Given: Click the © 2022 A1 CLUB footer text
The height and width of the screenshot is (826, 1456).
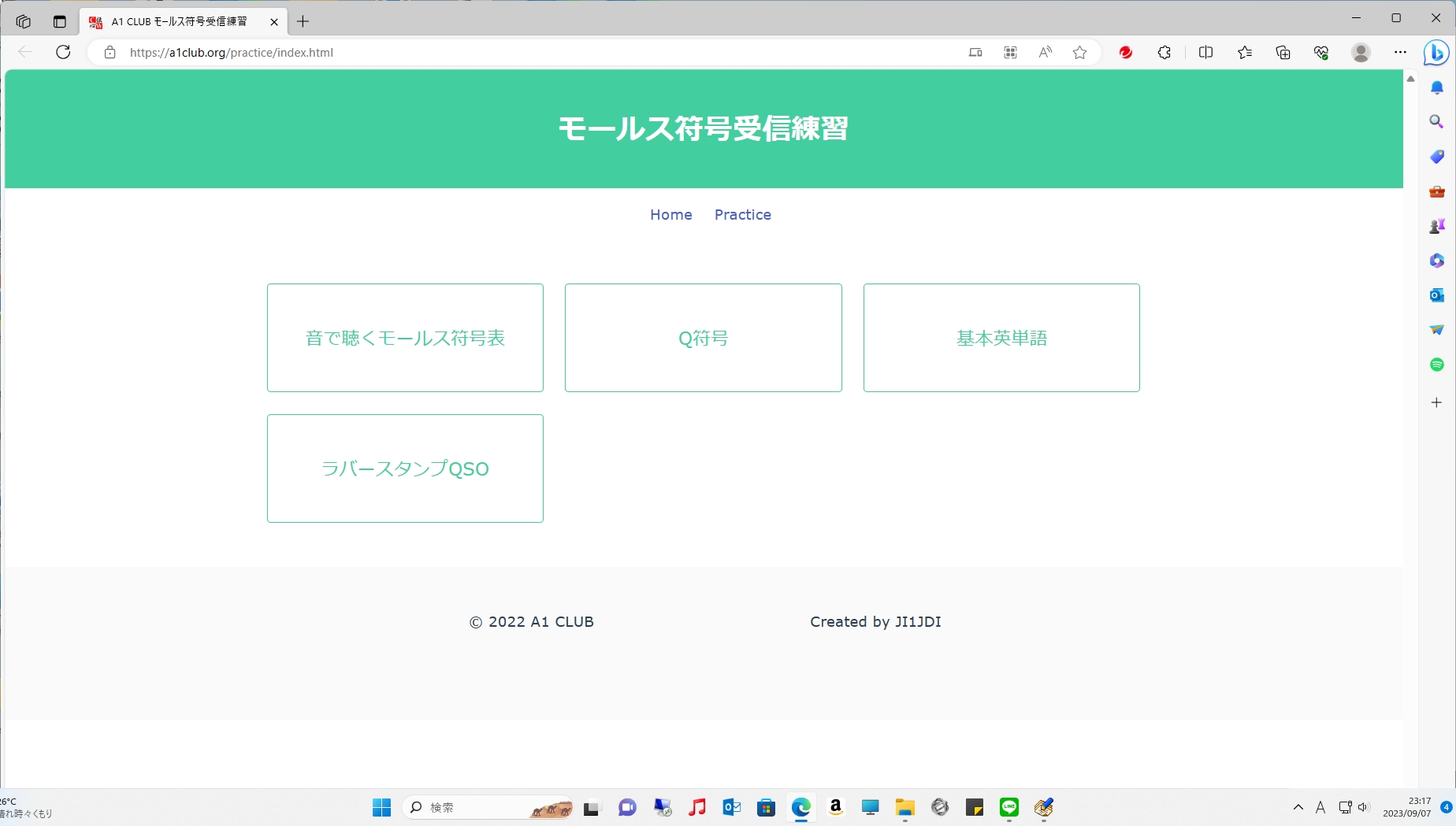Looking at the screenshot, I should pos(532,622).
